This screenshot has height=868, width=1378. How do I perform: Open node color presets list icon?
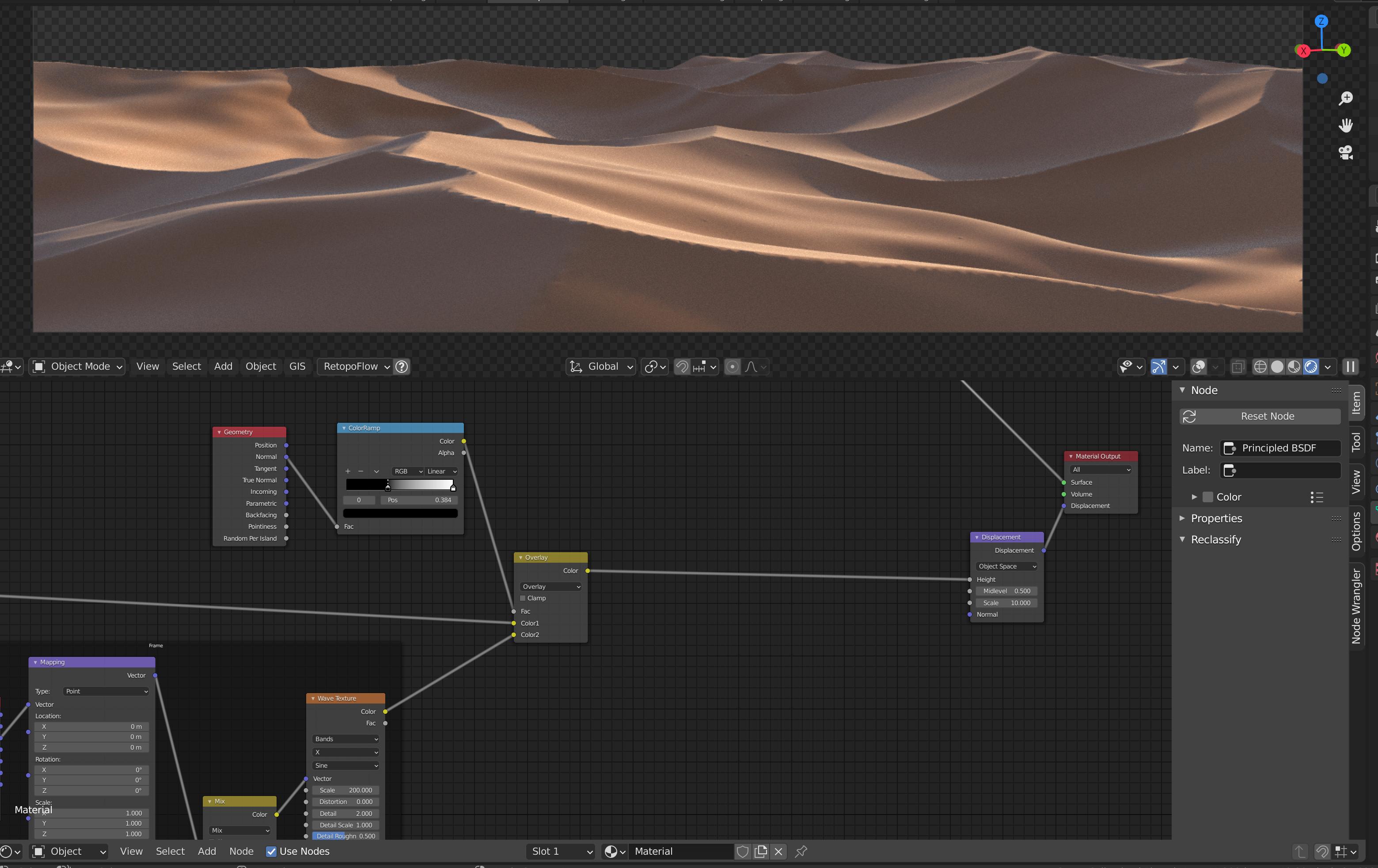(1317, 497)
